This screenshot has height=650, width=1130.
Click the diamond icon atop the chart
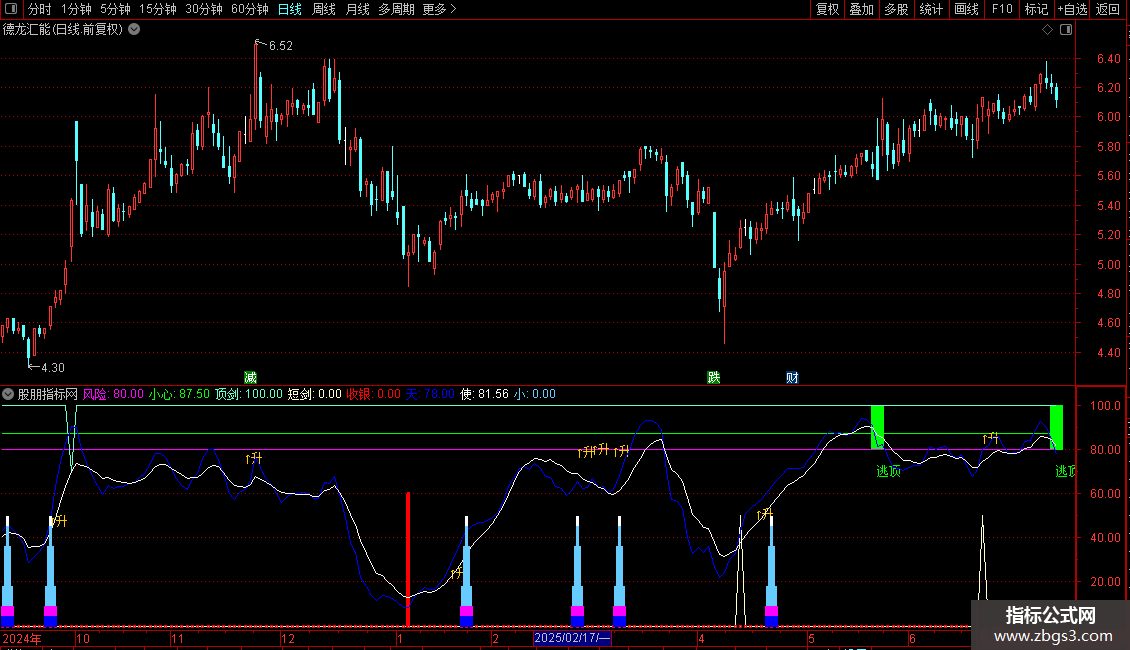tap(1048, 30)
